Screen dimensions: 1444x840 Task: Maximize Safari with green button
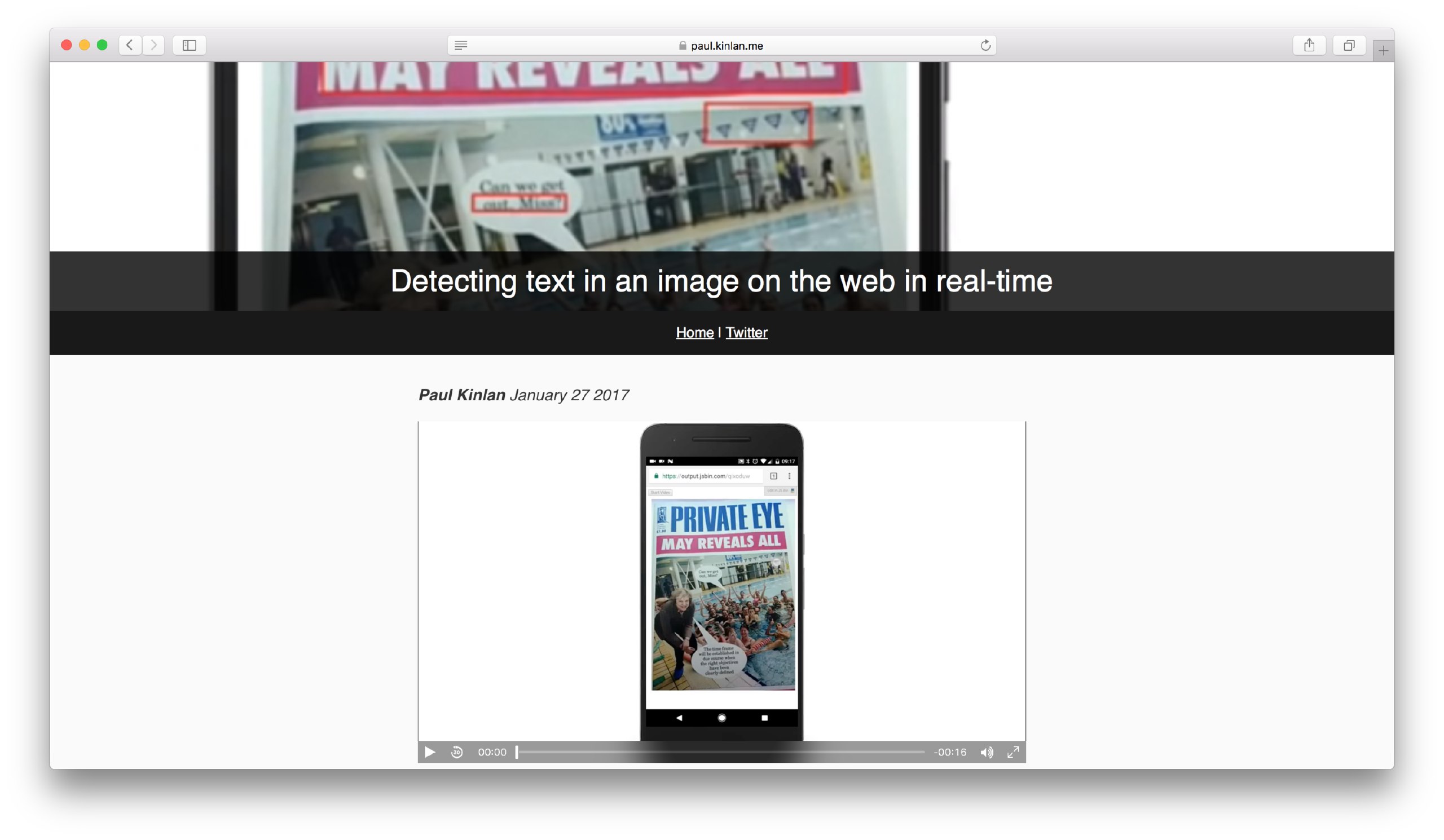[102, 45]
